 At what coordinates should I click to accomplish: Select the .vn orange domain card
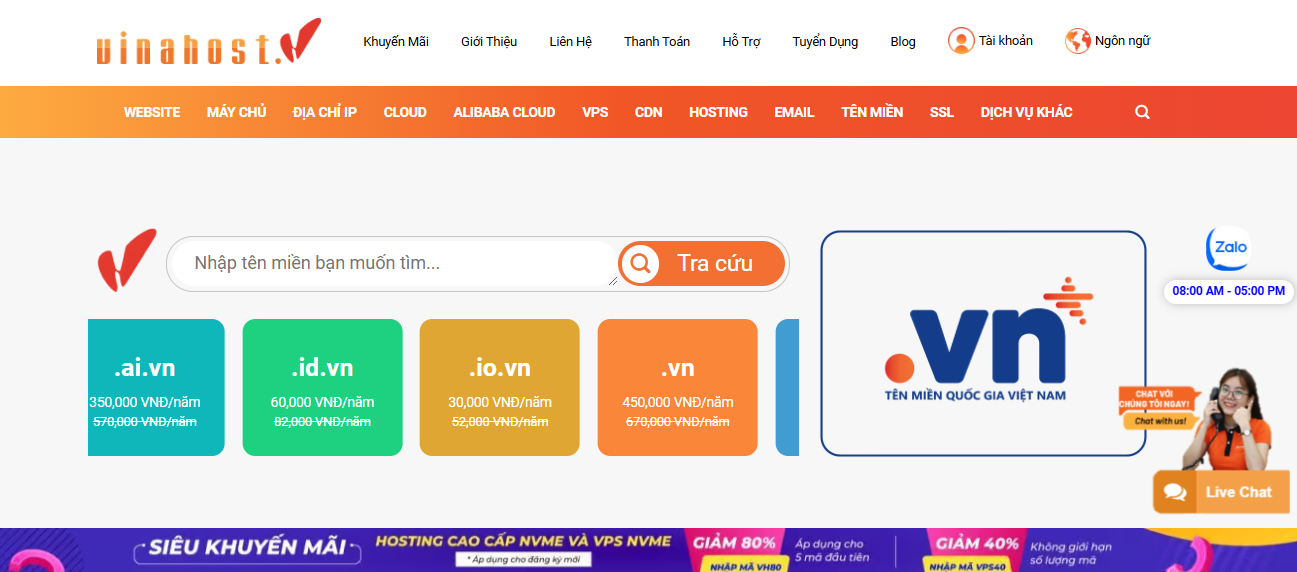click(x=677, y=387)
